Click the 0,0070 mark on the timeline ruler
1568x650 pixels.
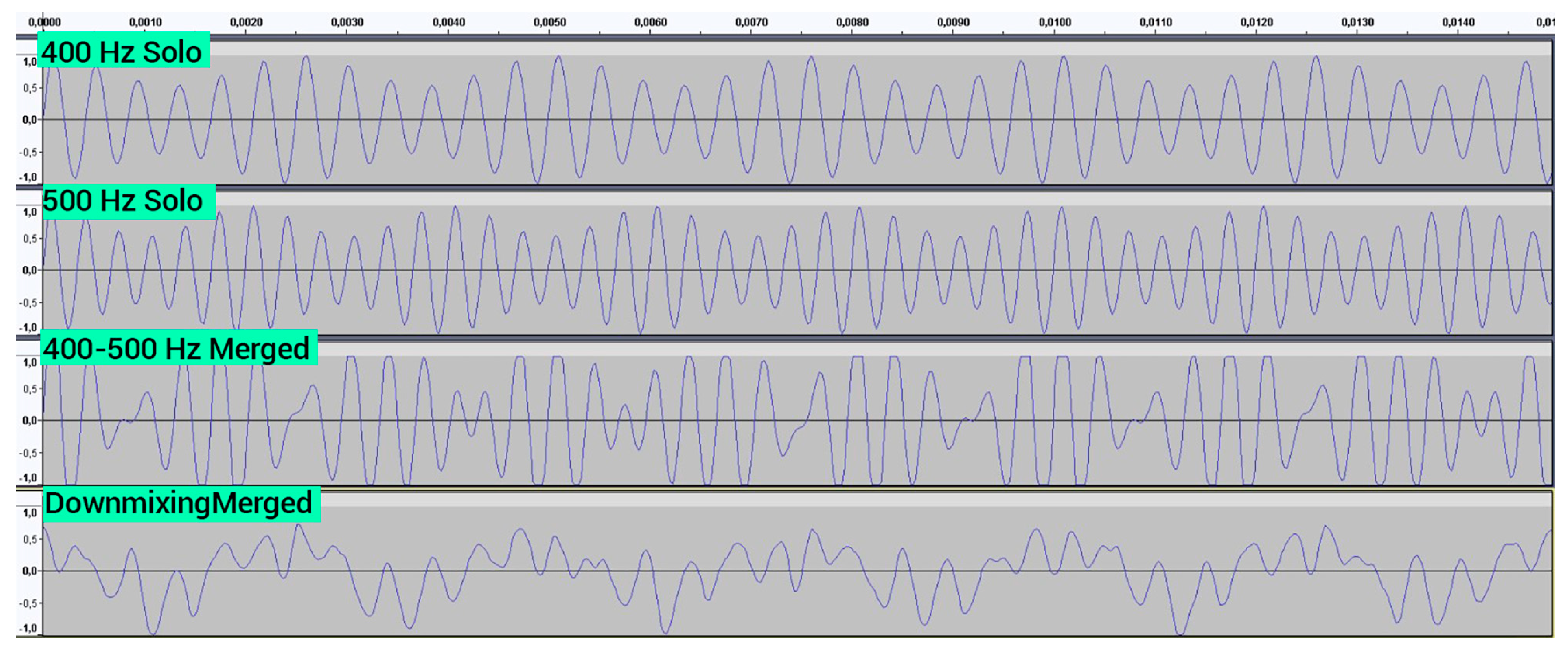752,23
